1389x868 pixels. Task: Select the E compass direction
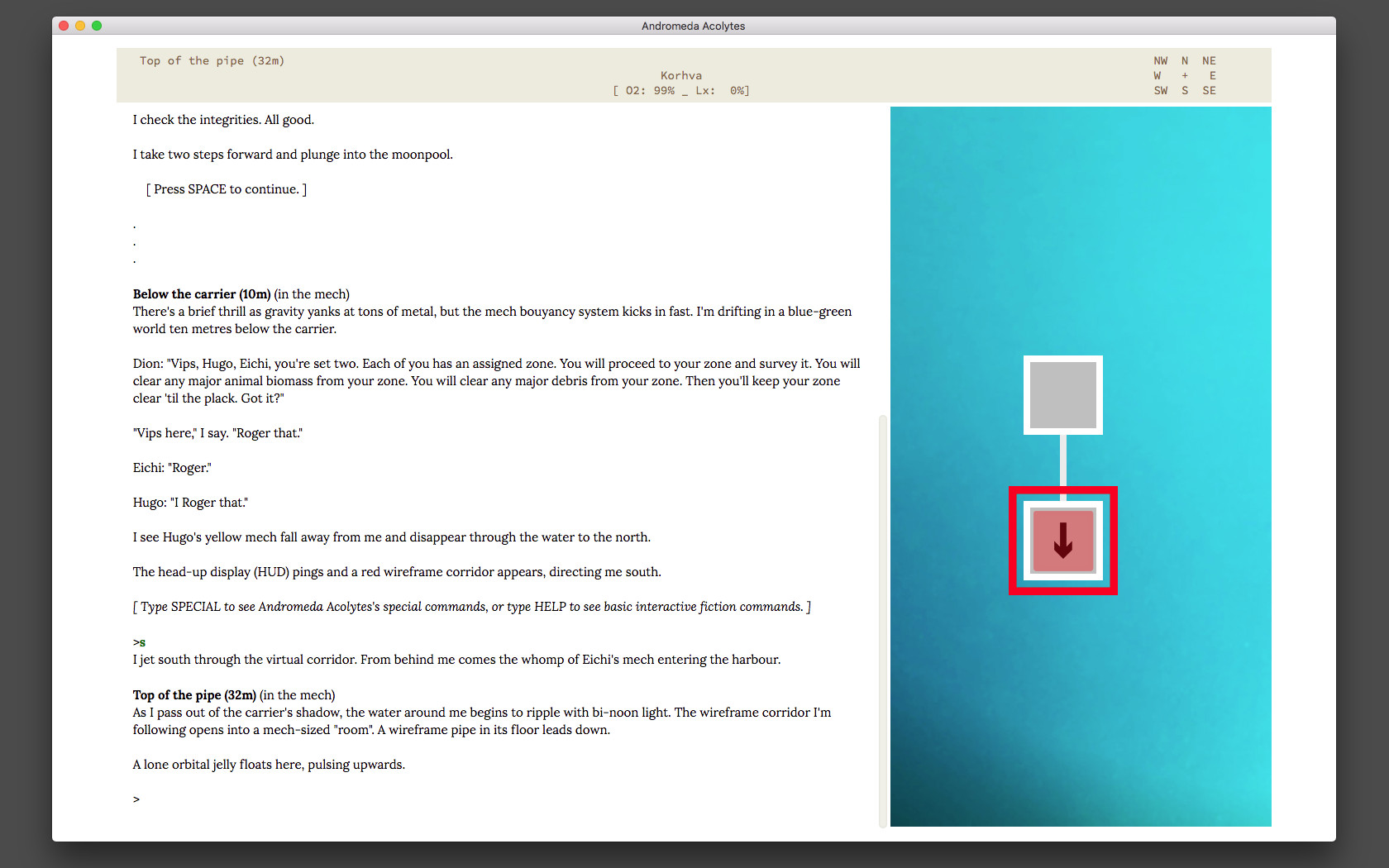pyautogui.click(x=1213, y=76)
